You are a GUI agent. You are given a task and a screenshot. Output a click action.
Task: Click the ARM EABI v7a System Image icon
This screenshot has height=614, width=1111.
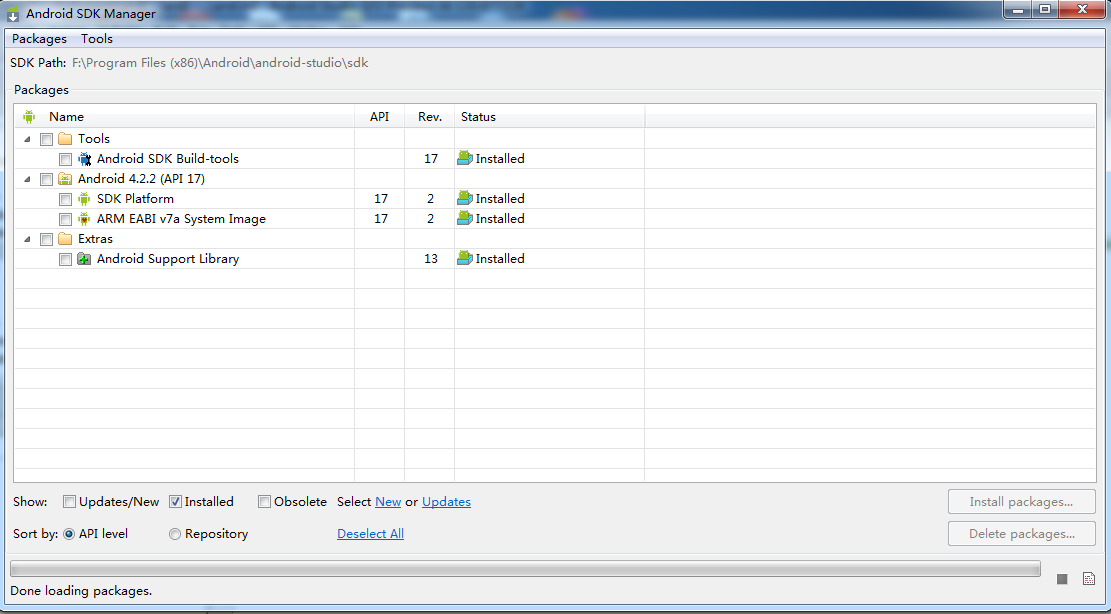84,219
